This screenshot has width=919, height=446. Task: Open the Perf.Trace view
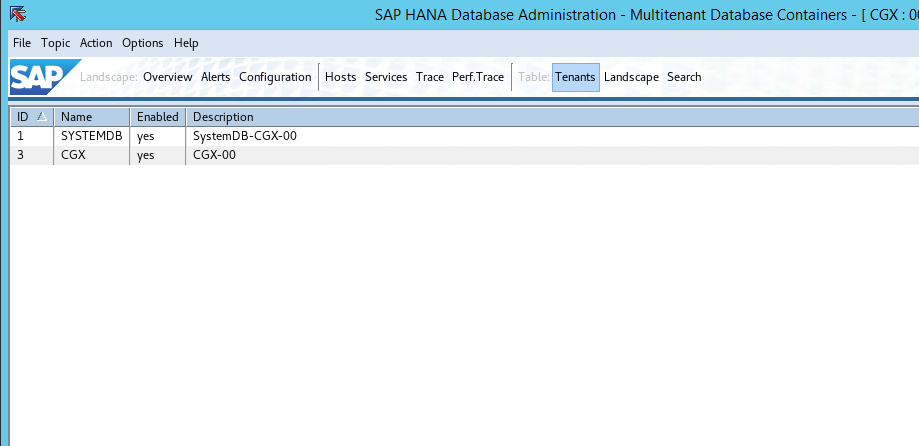pyautogui.click(x=478, y=77)
